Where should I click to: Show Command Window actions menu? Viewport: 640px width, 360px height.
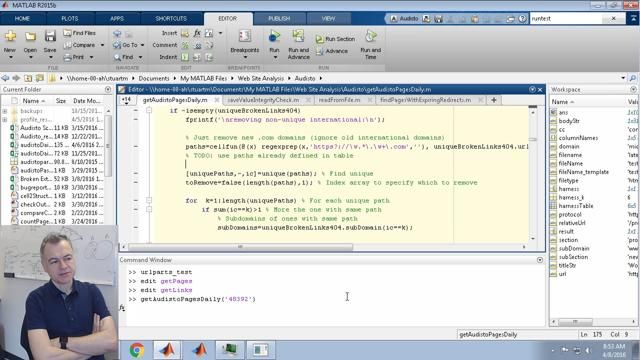click(x=540, y=260)
